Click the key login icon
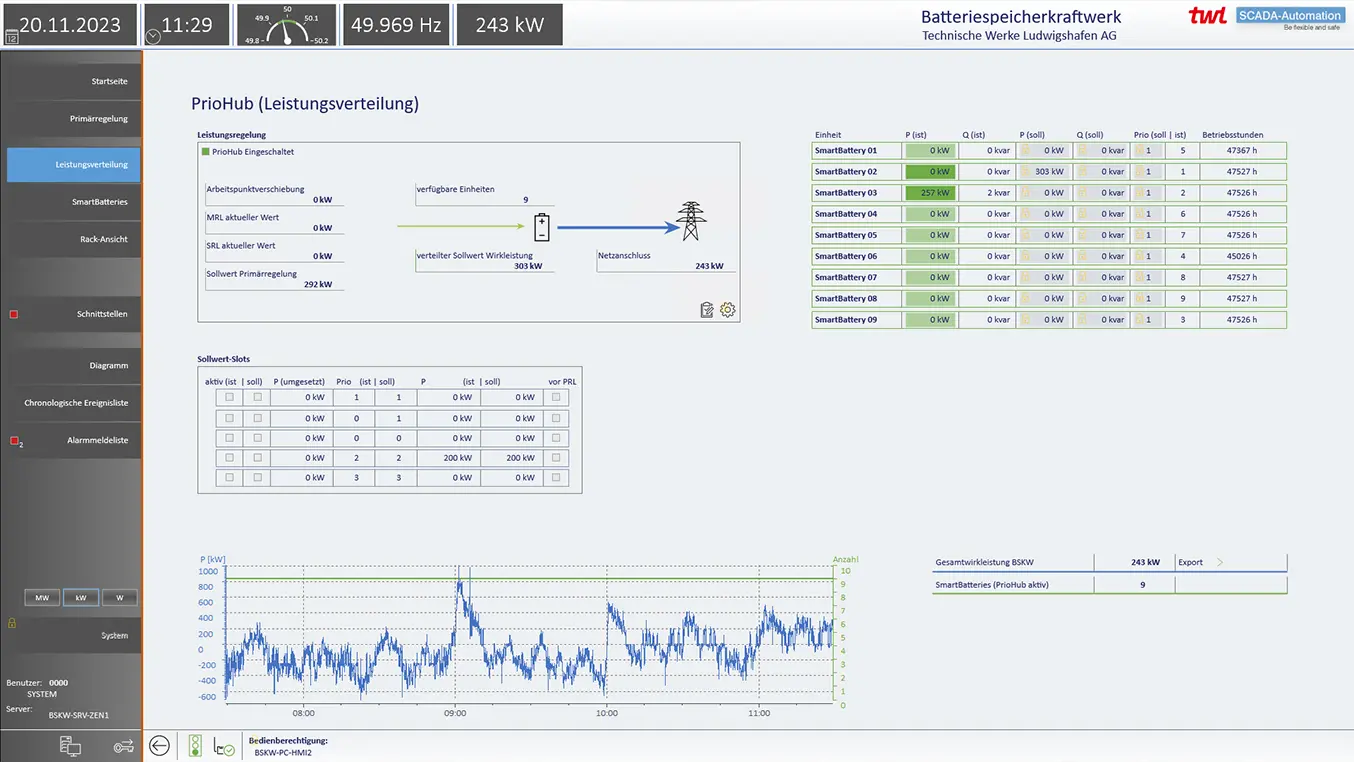Image resolution: width=1354 pixels, height=762 pixels. [123, 746]
